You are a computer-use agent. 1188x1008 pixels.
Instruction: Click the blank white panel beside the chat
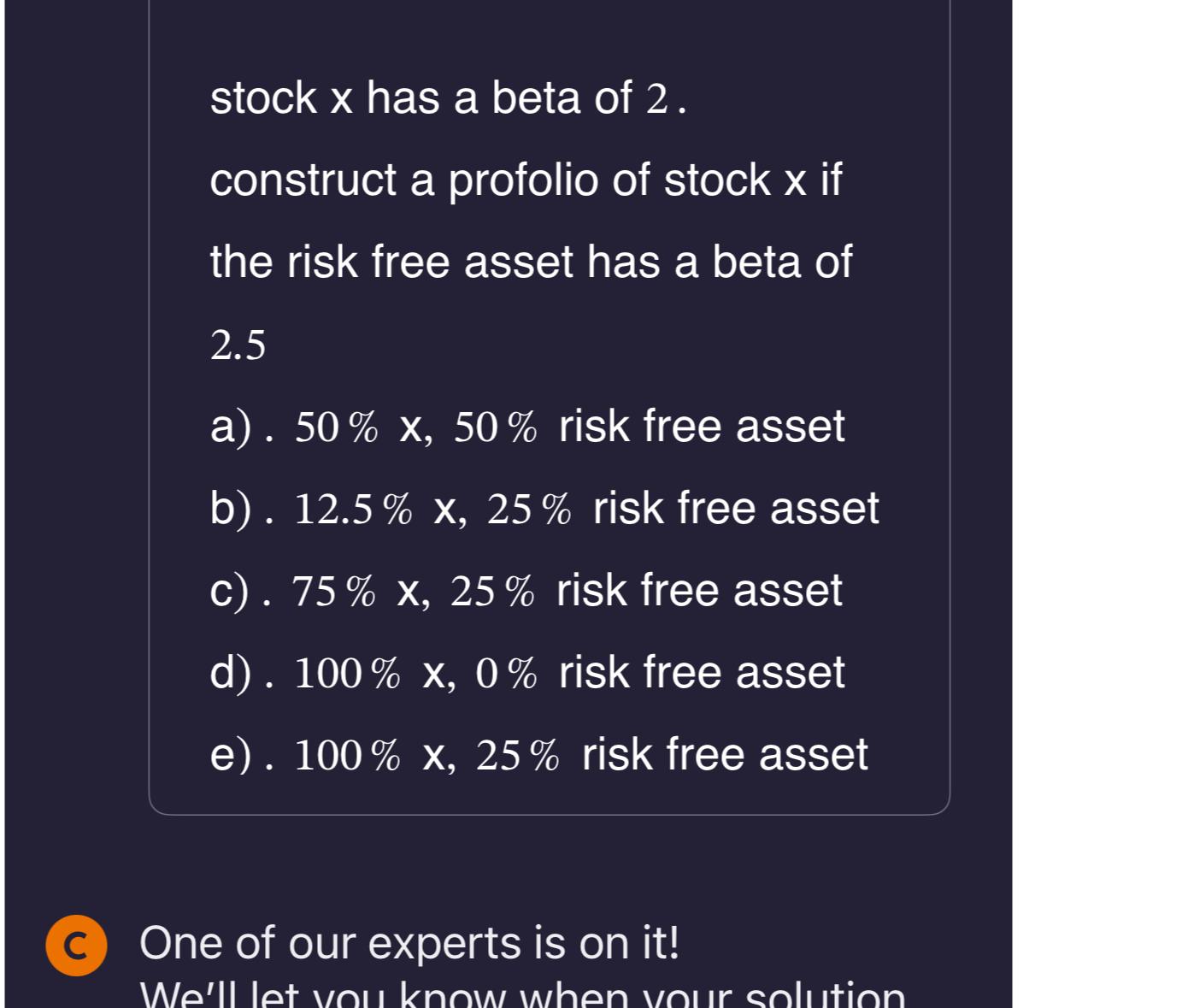pos(1100,504)
